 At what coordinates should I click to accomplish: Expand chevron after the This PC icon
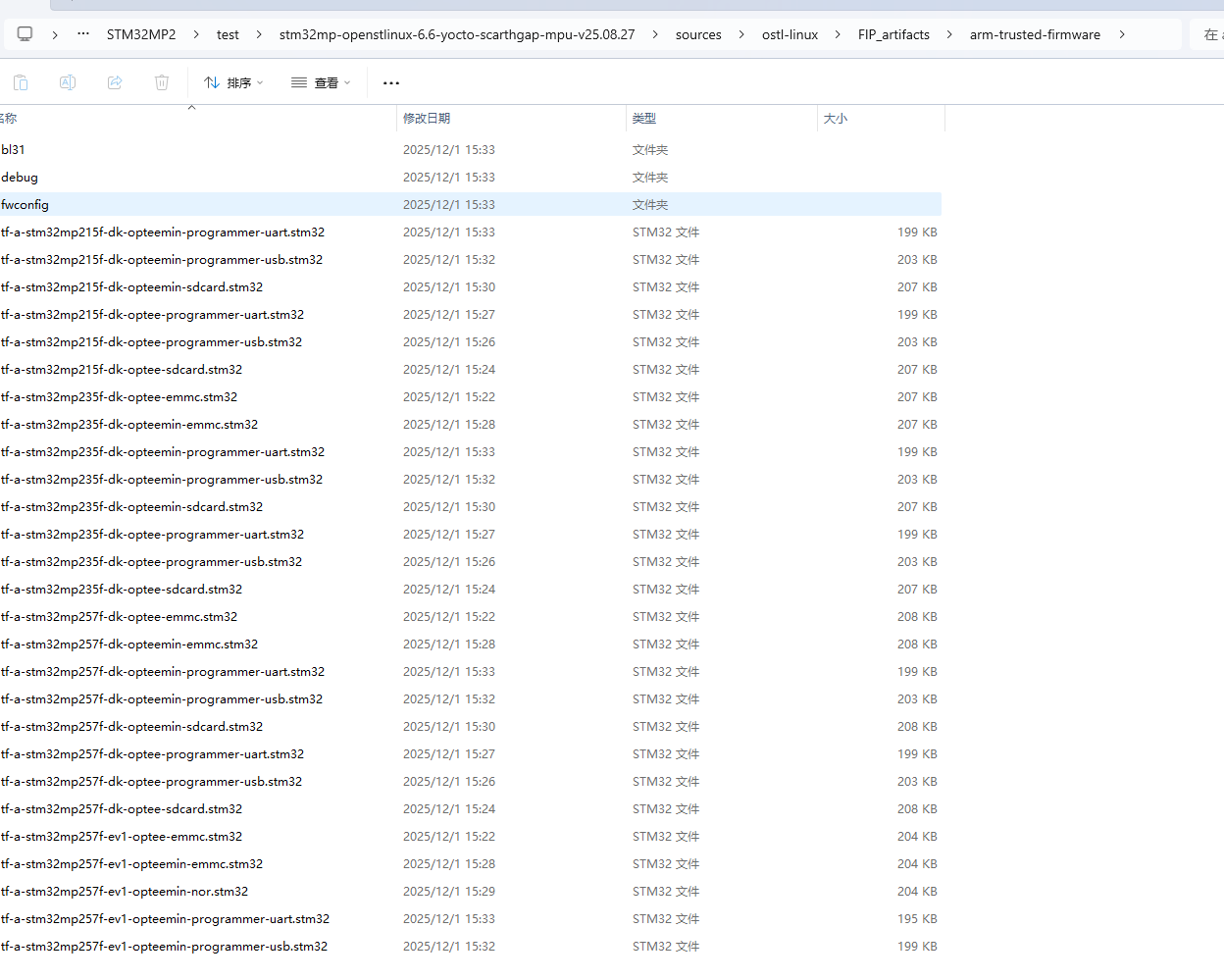[x=55, y=34]
